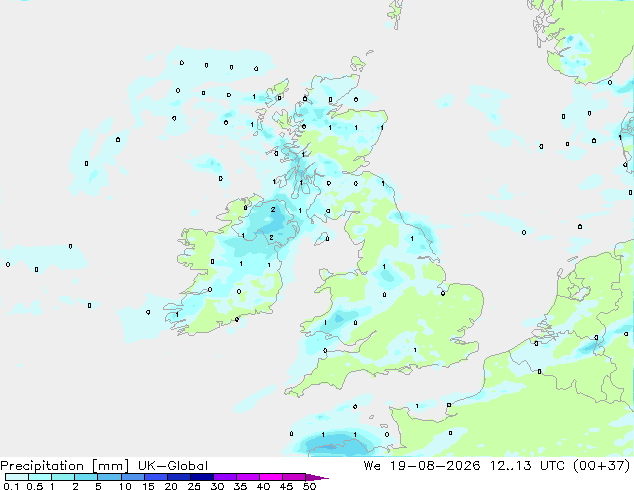The image size is (634, 490).
Task: Click the '40' legend scale label
Action: point(263,486)
